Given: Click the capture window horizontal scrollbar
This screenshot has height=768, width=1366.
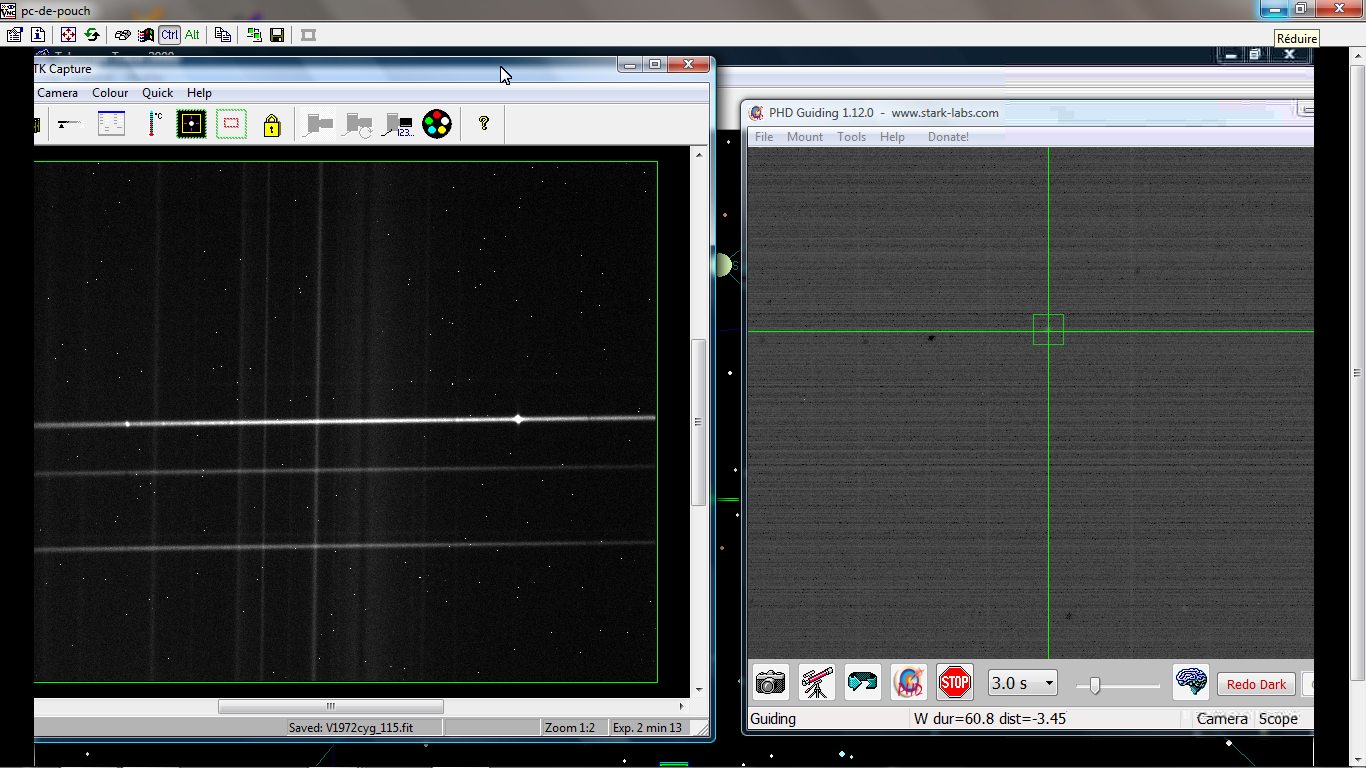Looking at the screenshot, I should [x=330, y=706].
